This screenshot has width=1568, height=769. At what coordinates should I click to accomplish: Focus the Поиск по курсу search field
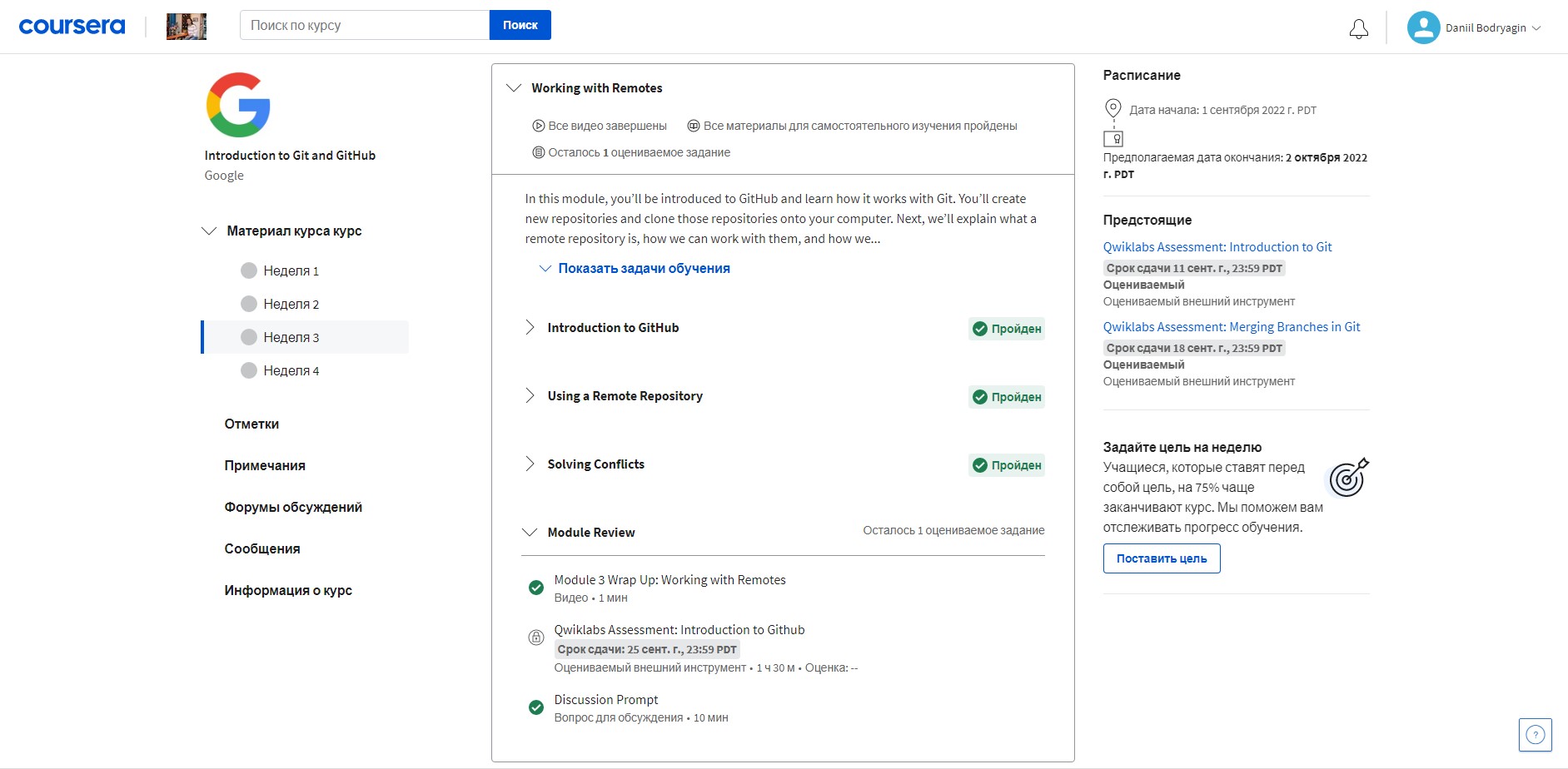[x=365, y=25]
